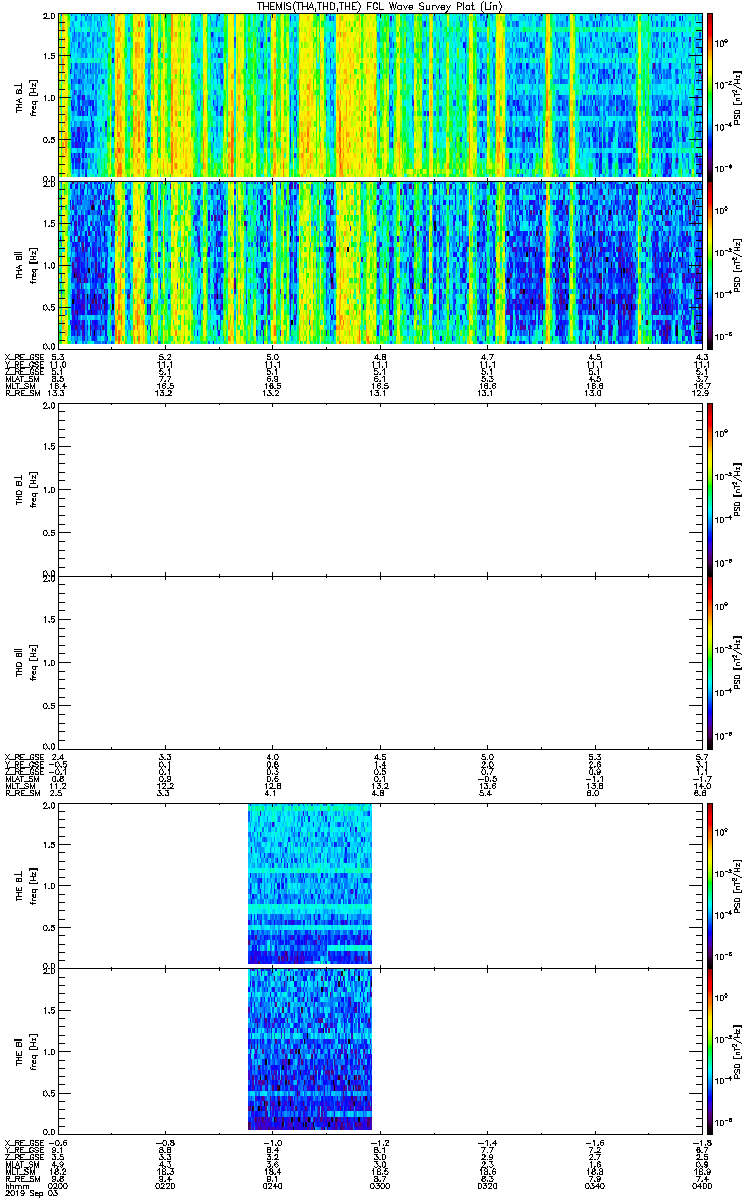Image resolution: width=750 pixels, height=1200 pixels.
Task: Select the THA BL spectrogram panel
Action: [x=381, y=95]
